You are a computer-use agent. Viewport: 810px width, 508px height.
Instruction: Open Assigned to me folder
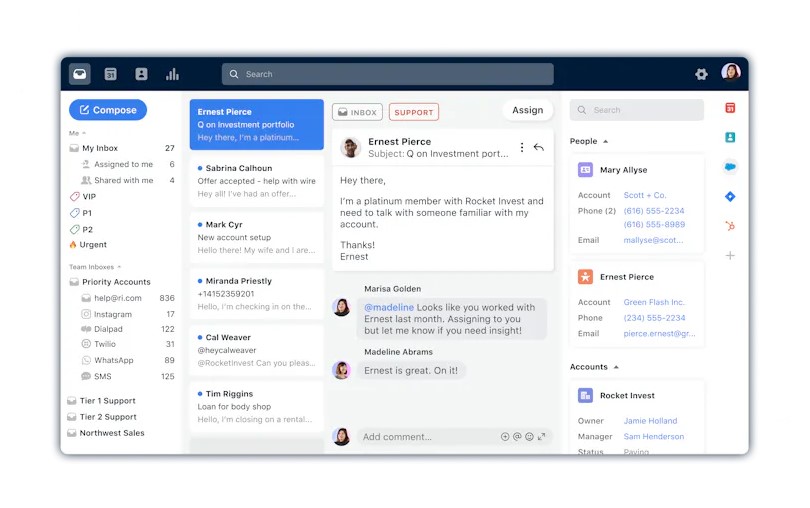click(x=128, y=164)
